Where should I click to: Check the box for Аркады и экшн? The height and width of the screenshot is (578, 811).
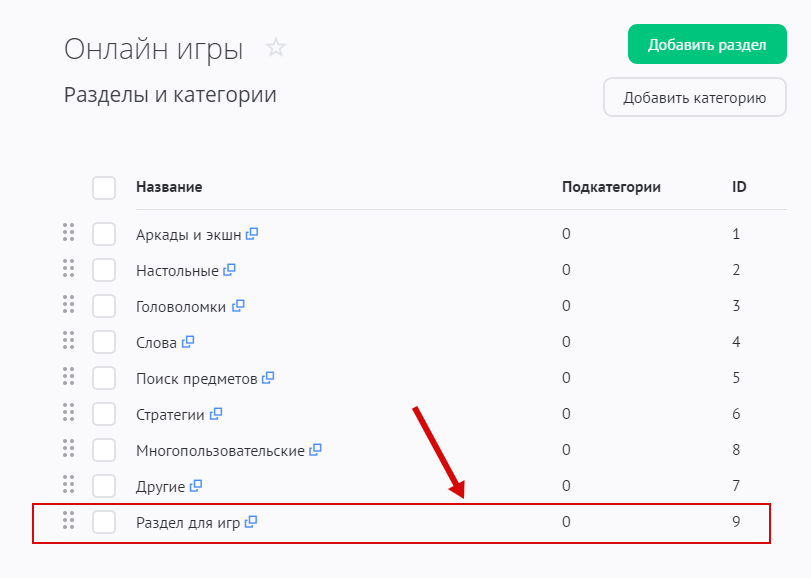coord(104,234)
